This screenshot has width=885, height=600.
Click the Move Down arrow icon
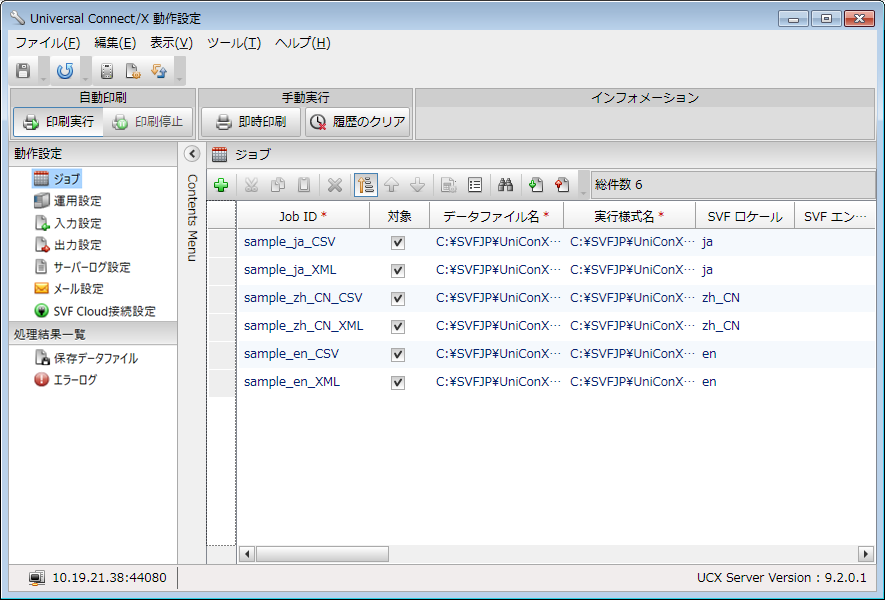tap(418, 185)
